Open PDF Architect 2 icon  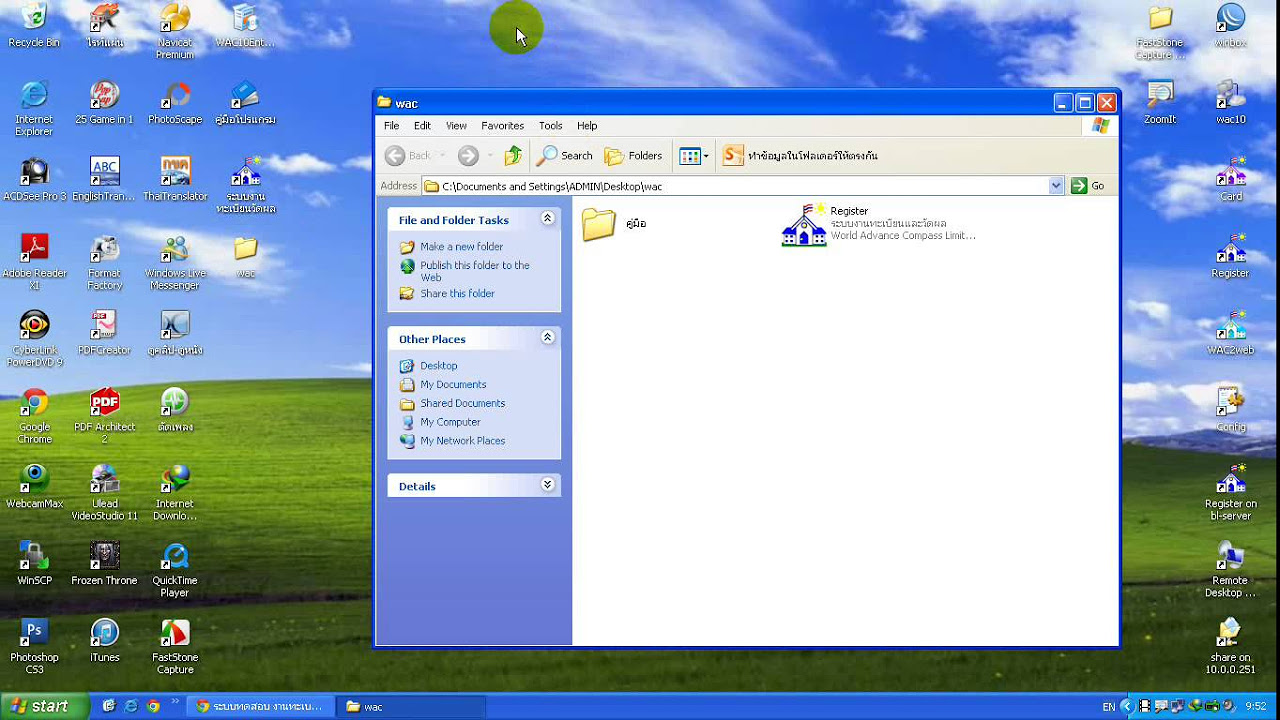(x=104, y=416)
